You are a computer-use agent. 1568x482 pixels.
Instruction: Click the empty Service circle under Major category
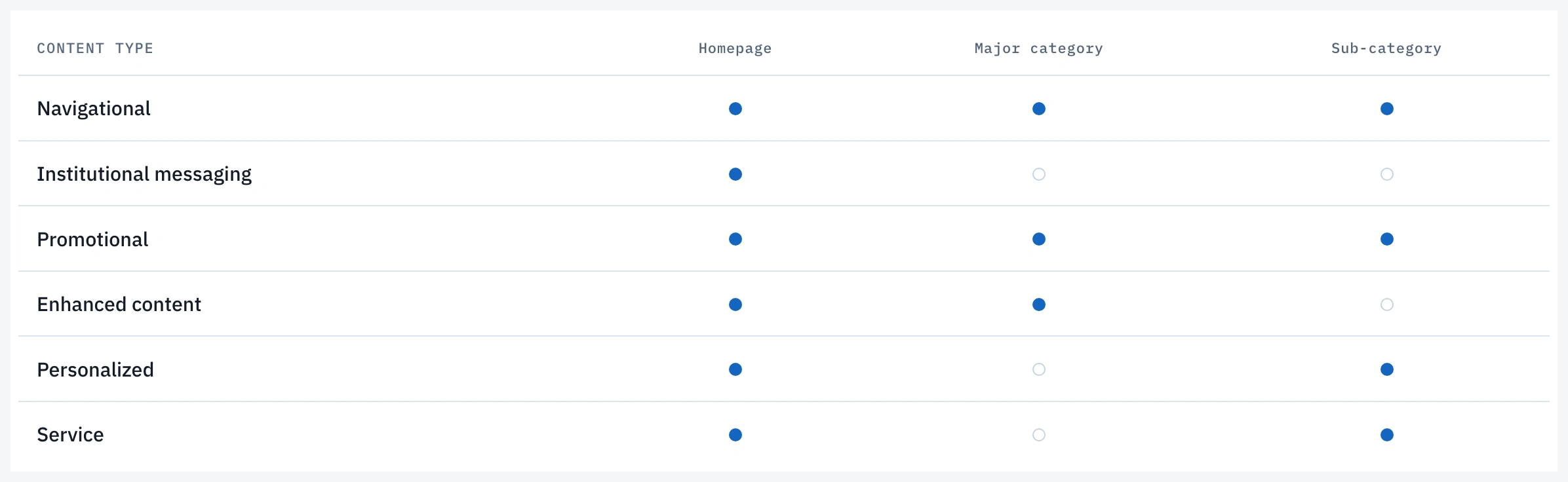[1039, 435]
